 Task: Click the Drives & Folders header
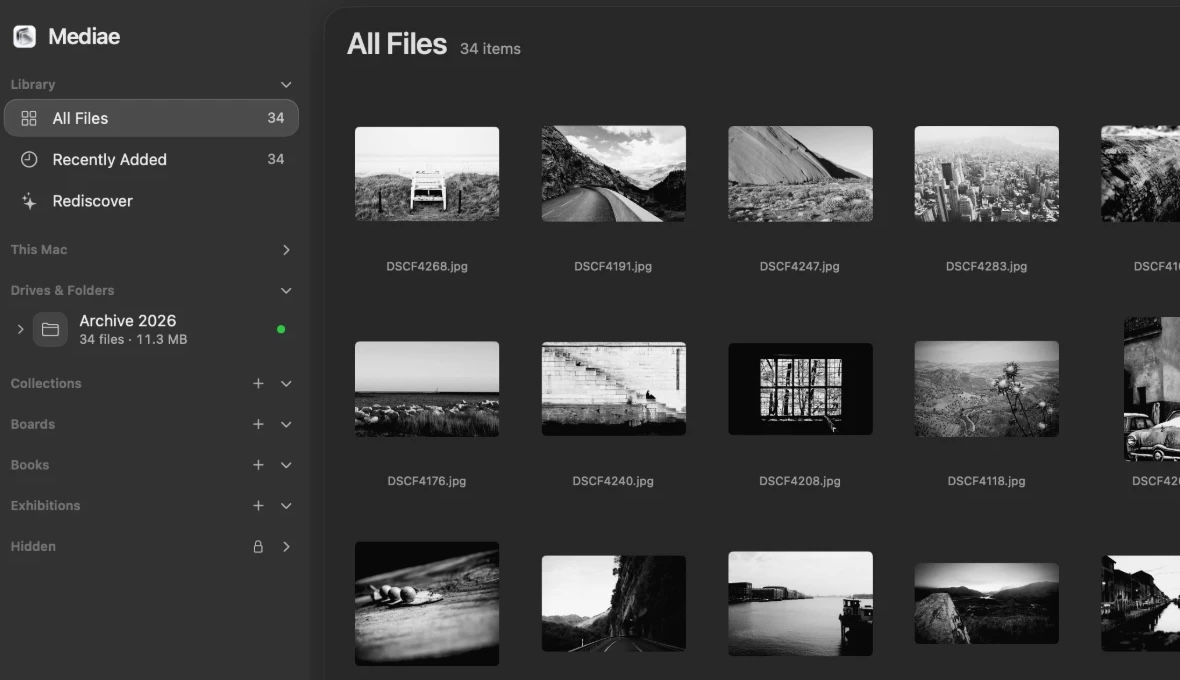(x=62, y=290)
